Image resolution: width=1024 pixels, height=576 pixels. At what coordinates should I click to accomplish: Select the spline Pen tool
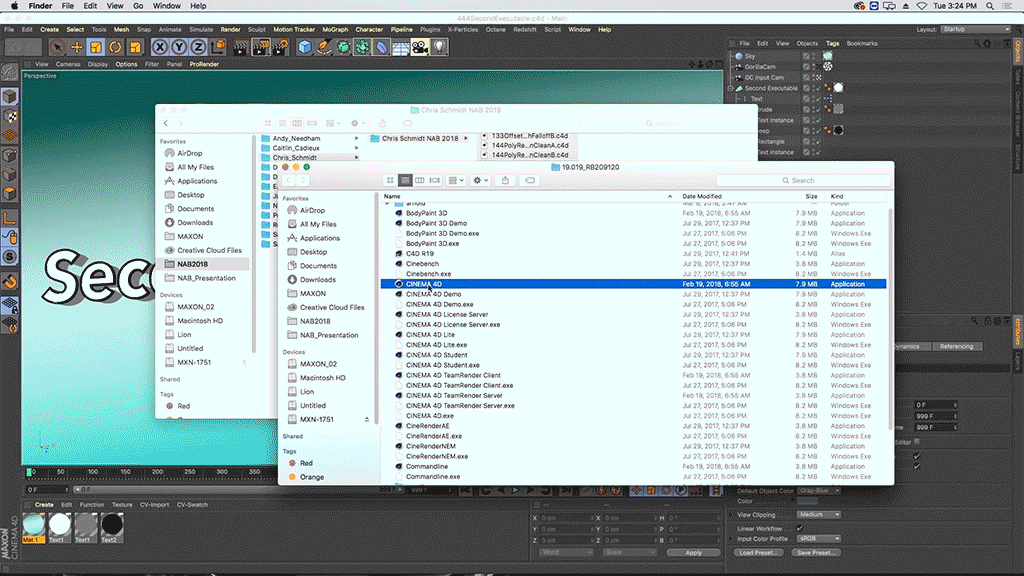[324, 47]
